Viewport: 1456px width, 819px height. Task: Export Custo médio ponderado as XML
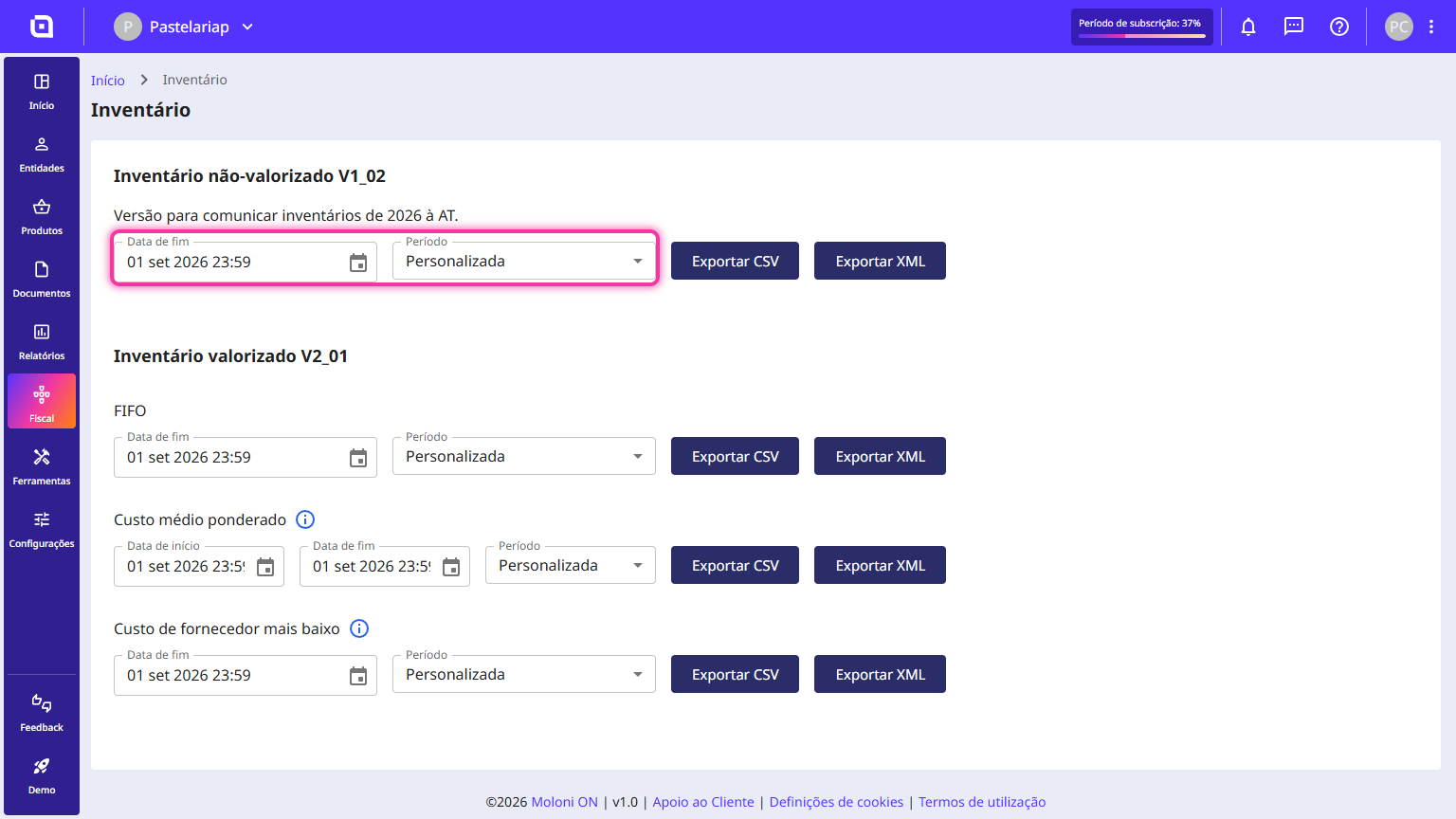coord(880,565)
